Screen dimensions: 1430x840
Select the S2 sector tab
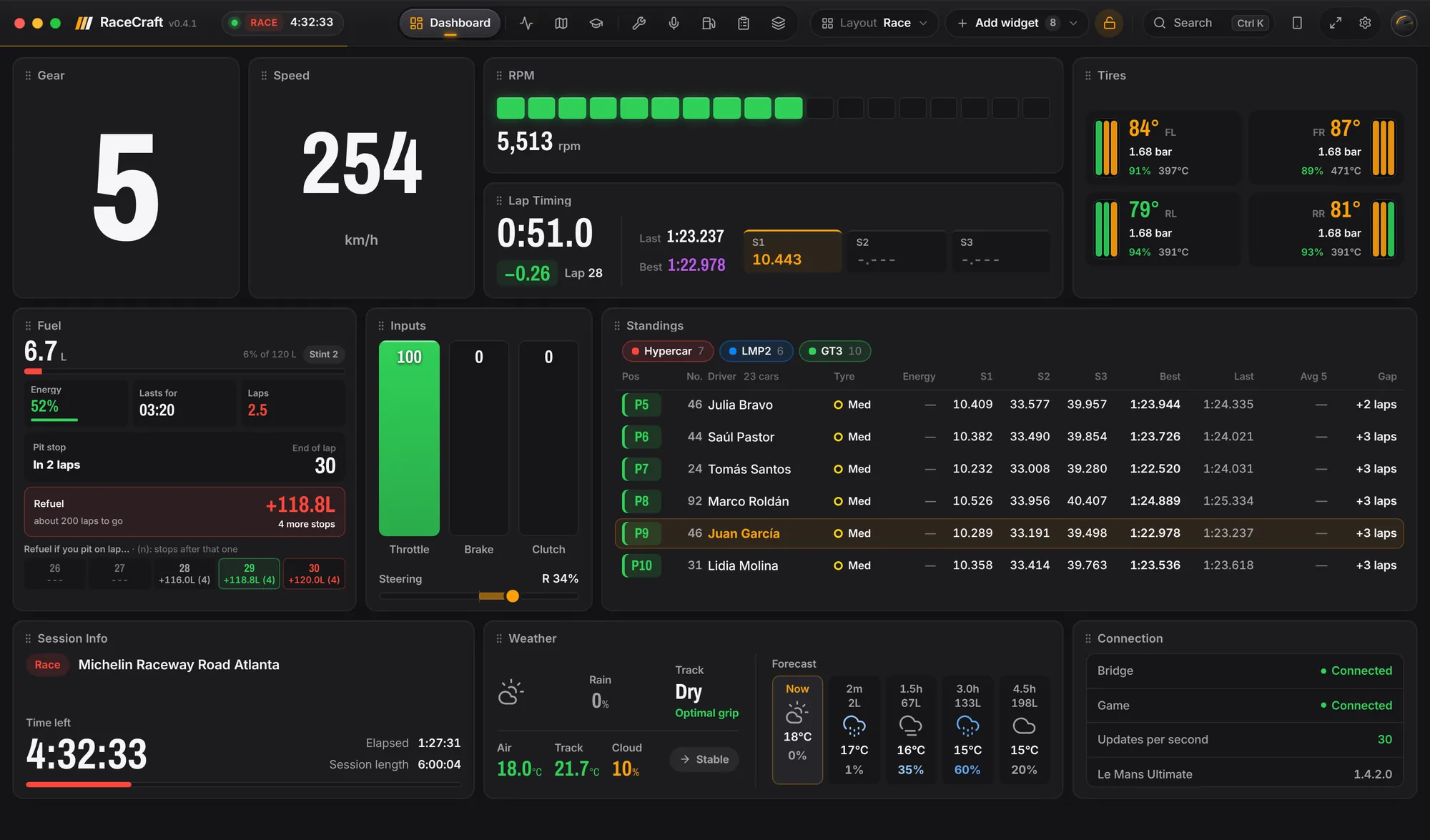coord(897,251)
